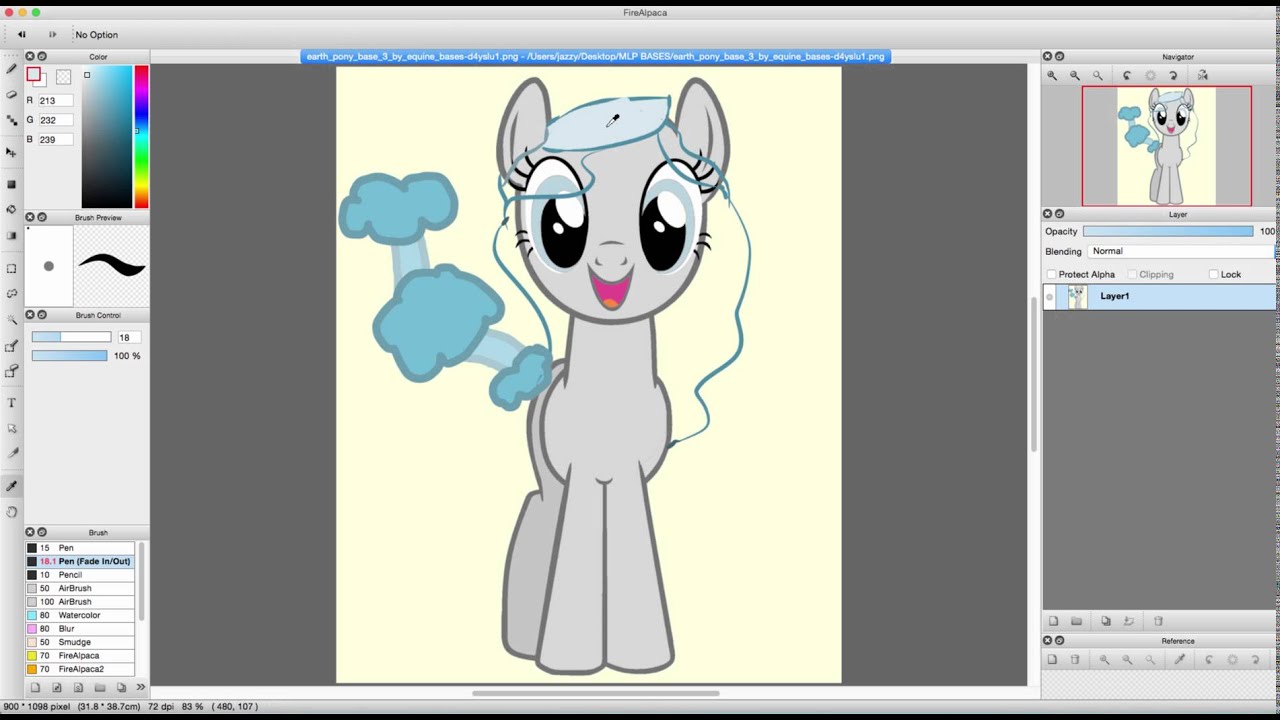Select the Fill (filled rectangle) tool
1280x720 pixels.
point(11,184)
